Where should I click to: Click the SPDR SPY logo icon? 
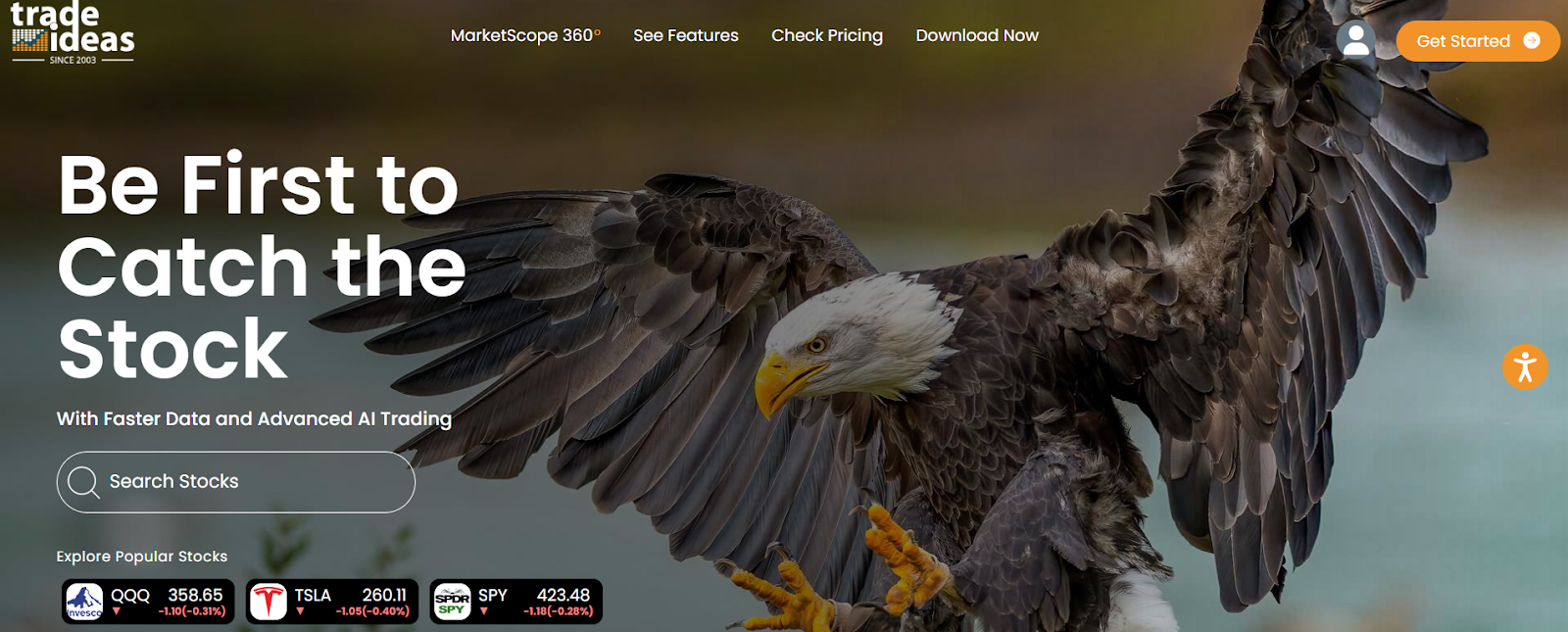click(452, 602)
